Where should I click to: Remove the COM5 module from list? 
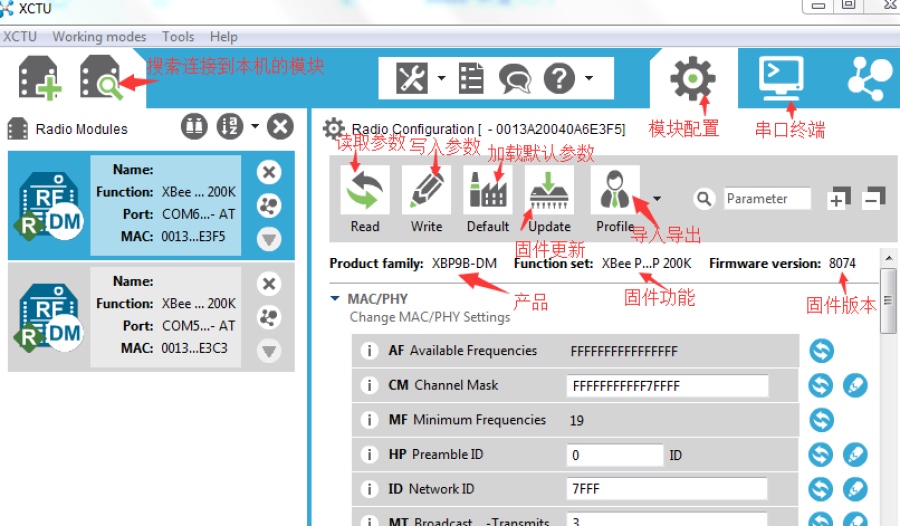(x=269, y=284)
